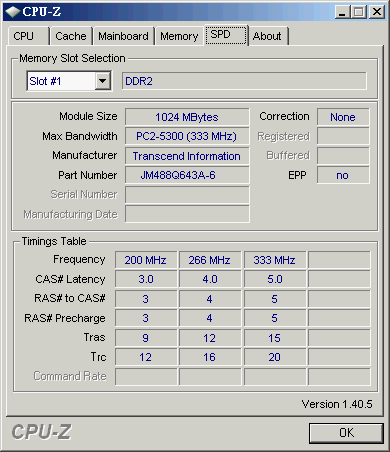Click the Version 1.40.5 text
The width and height of the screenshot is (390, 452).
click(x=337, y=404)
